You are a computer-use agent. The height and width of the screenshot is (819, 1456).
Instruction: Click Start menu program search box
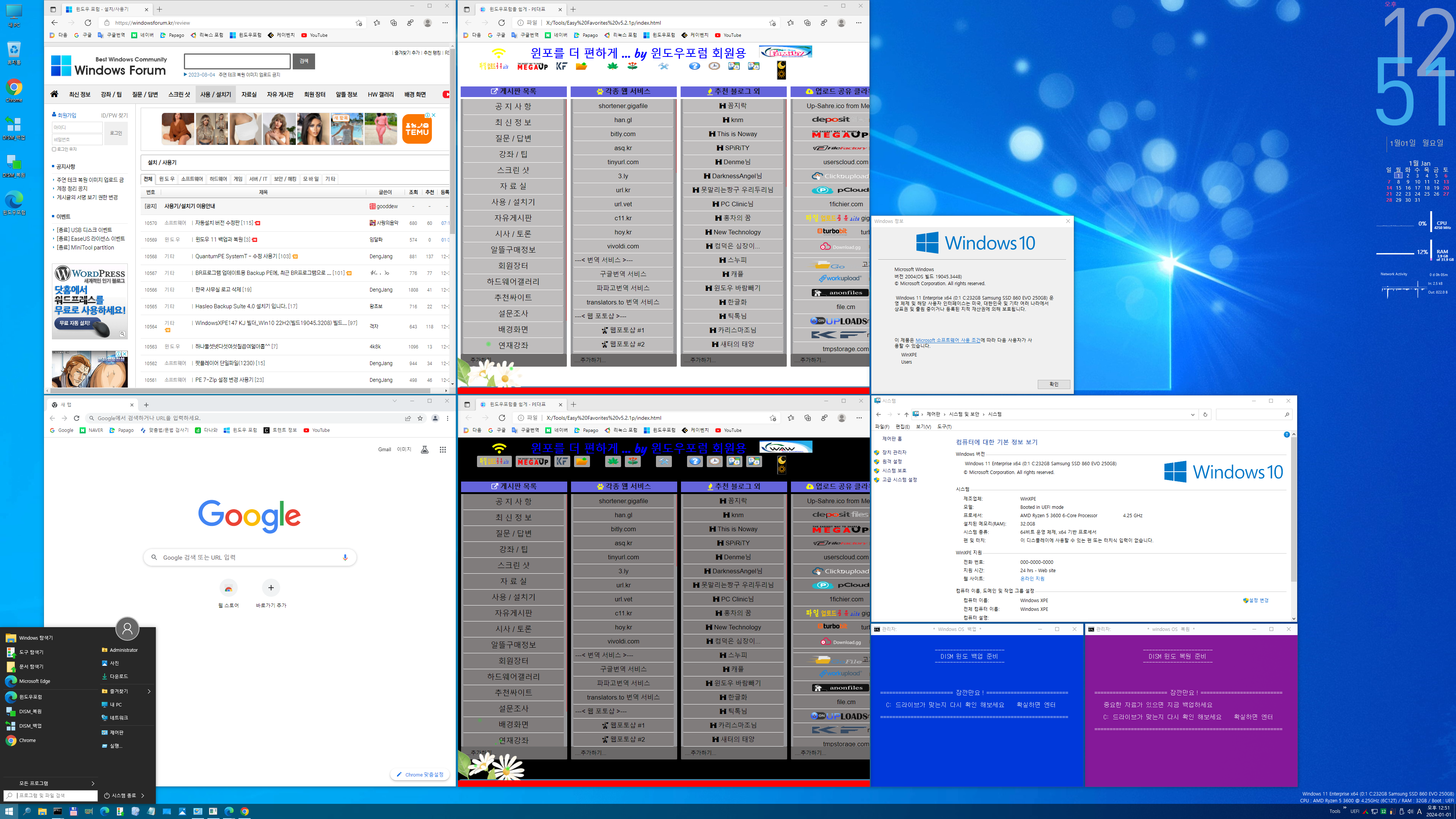[x=51, y=795]
